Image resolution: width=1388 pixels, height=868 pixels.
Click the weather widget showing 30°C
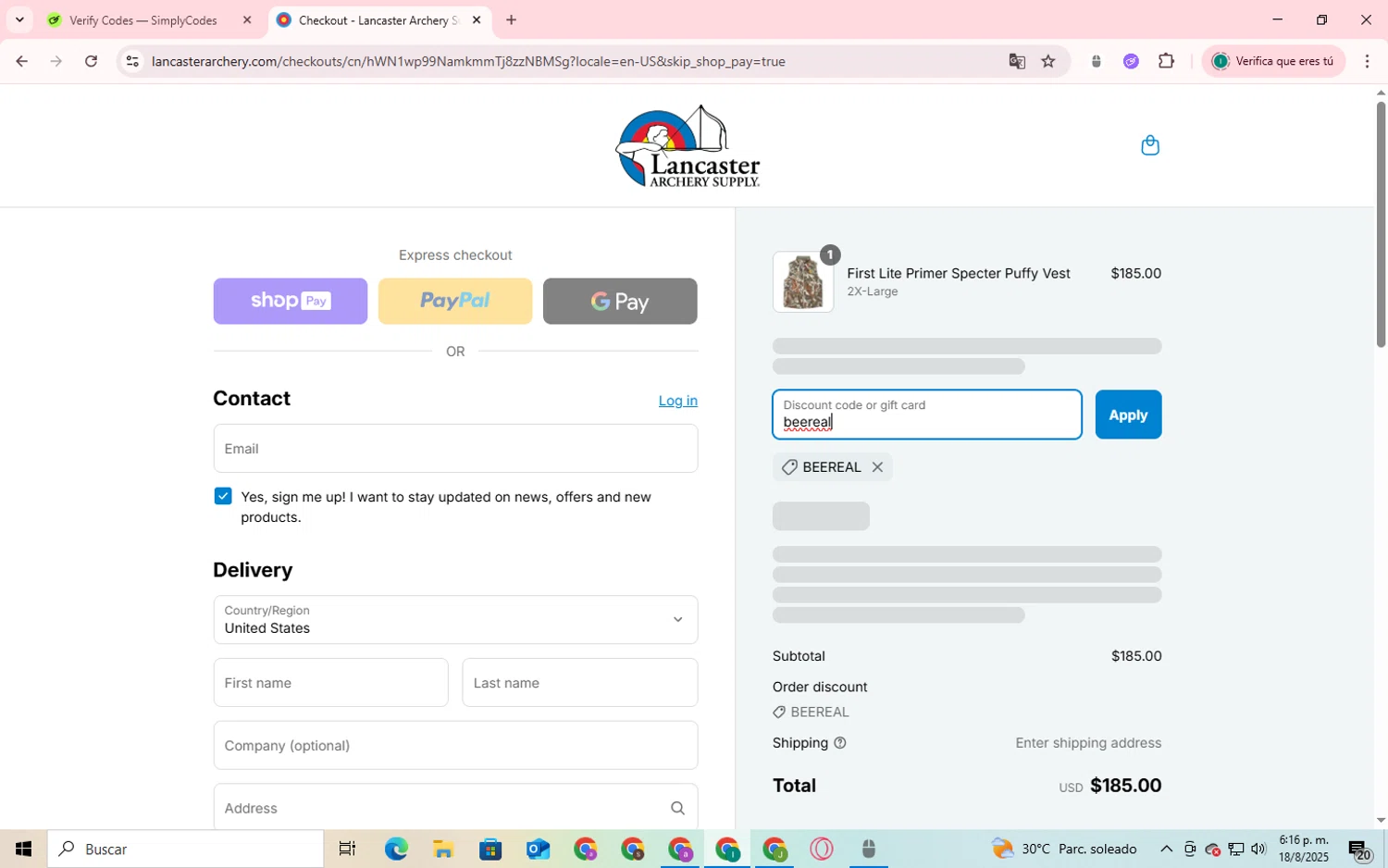click(1064, 849)
